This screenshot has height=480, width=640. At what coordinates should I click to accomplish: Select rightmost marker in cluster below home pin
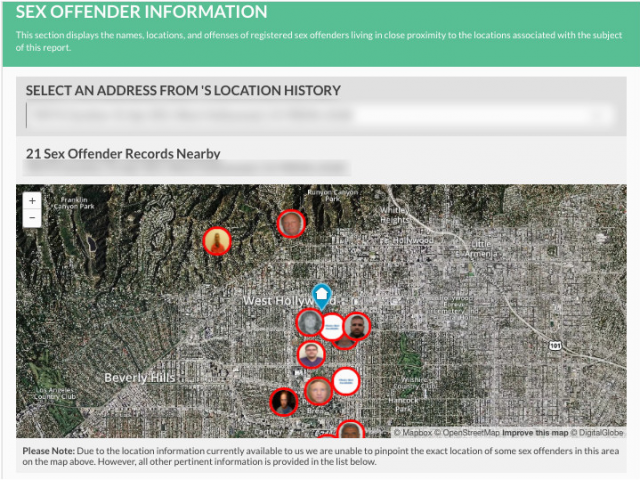coord(356,326)
